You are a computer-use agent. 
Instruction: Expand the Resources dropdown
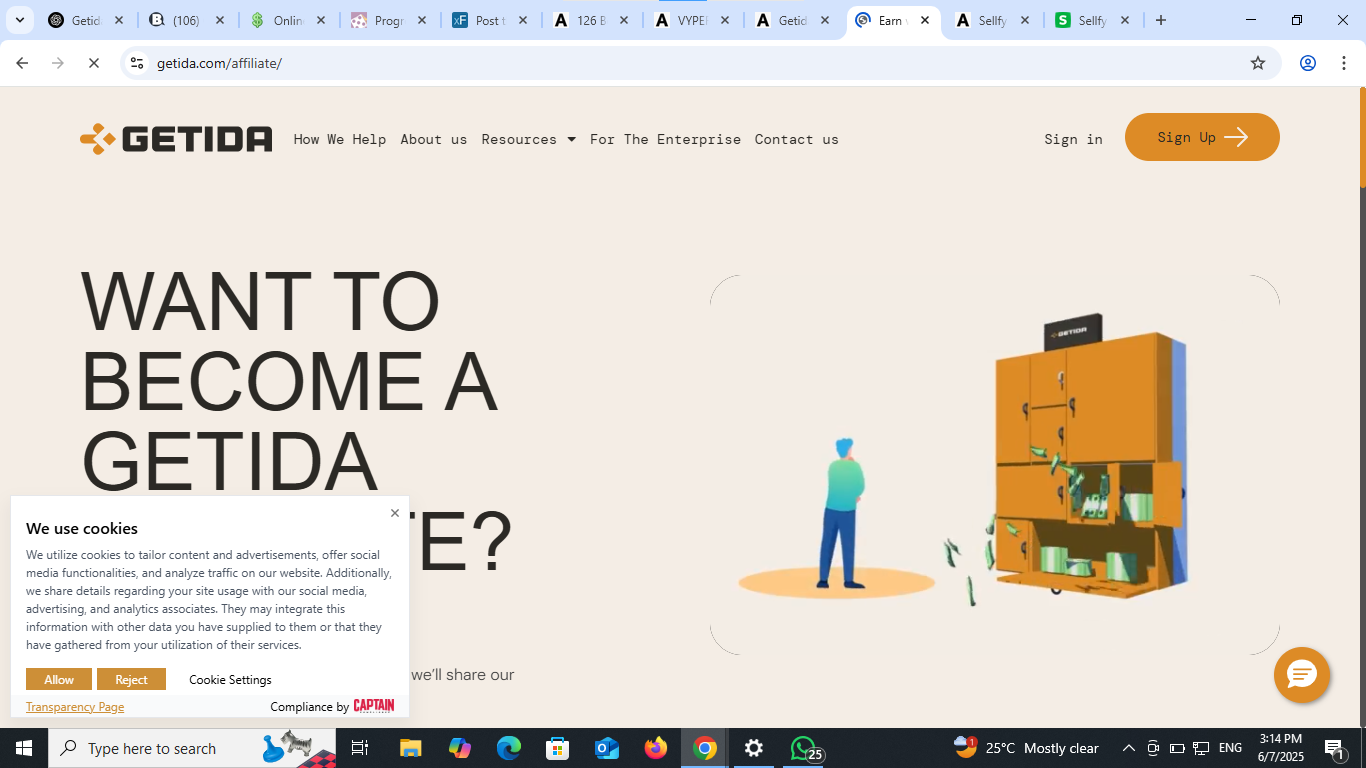coord(528,139)
